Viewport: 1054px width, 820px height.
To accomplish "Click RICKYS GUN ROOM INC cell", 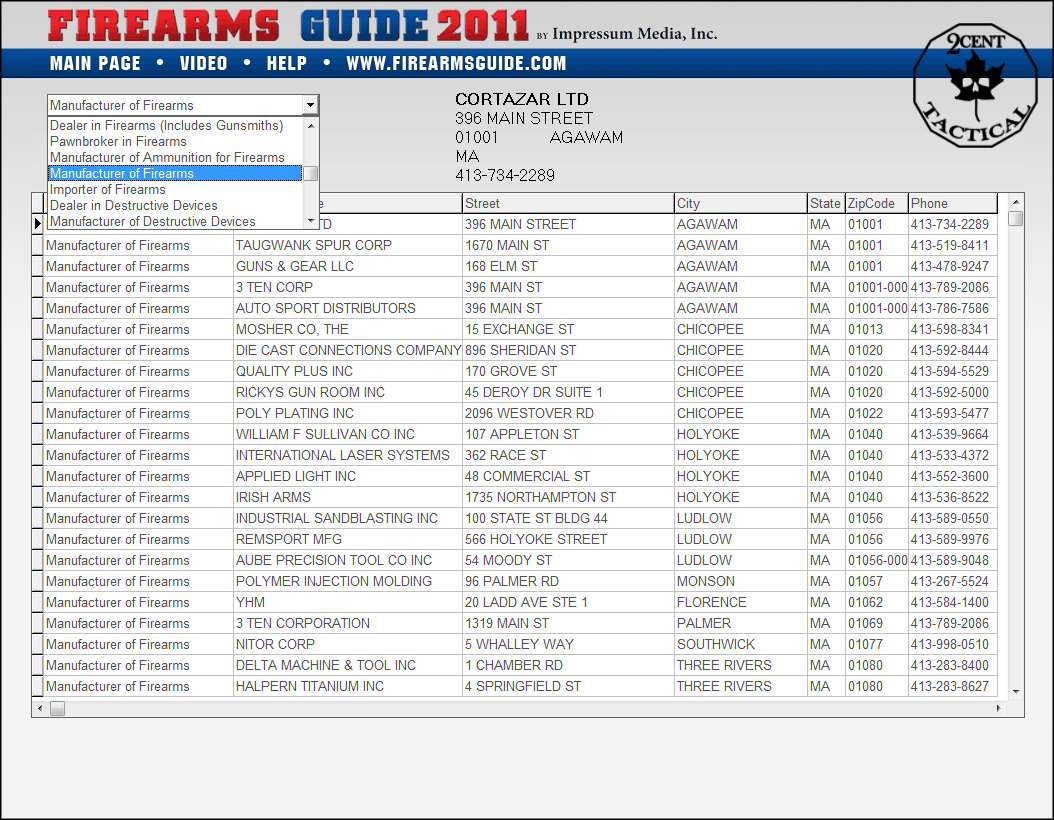I will coord(348,392).
